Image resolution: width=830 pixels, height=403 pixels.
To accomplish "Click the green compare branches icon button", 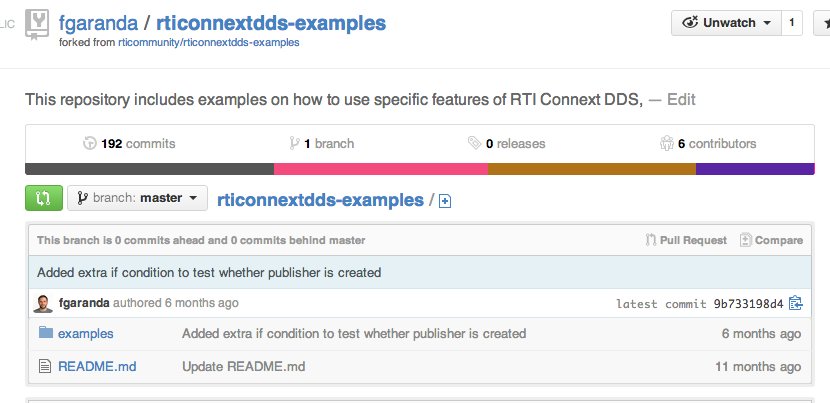I will coord(43,198).
